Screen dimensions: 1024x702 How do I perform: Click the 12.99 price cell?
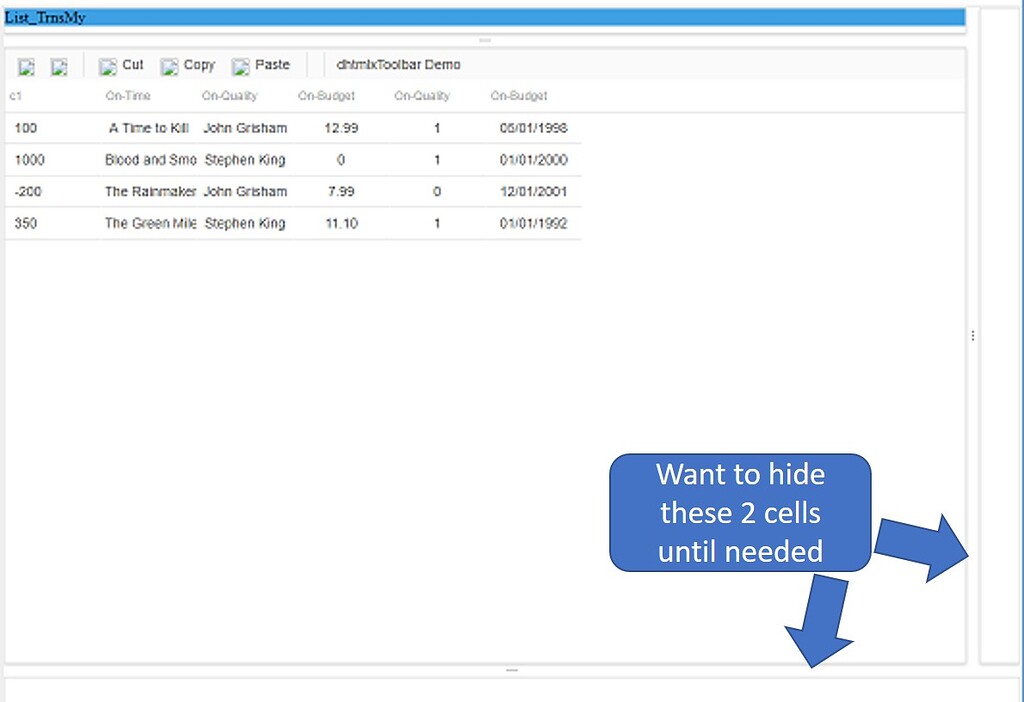[343, 128]
